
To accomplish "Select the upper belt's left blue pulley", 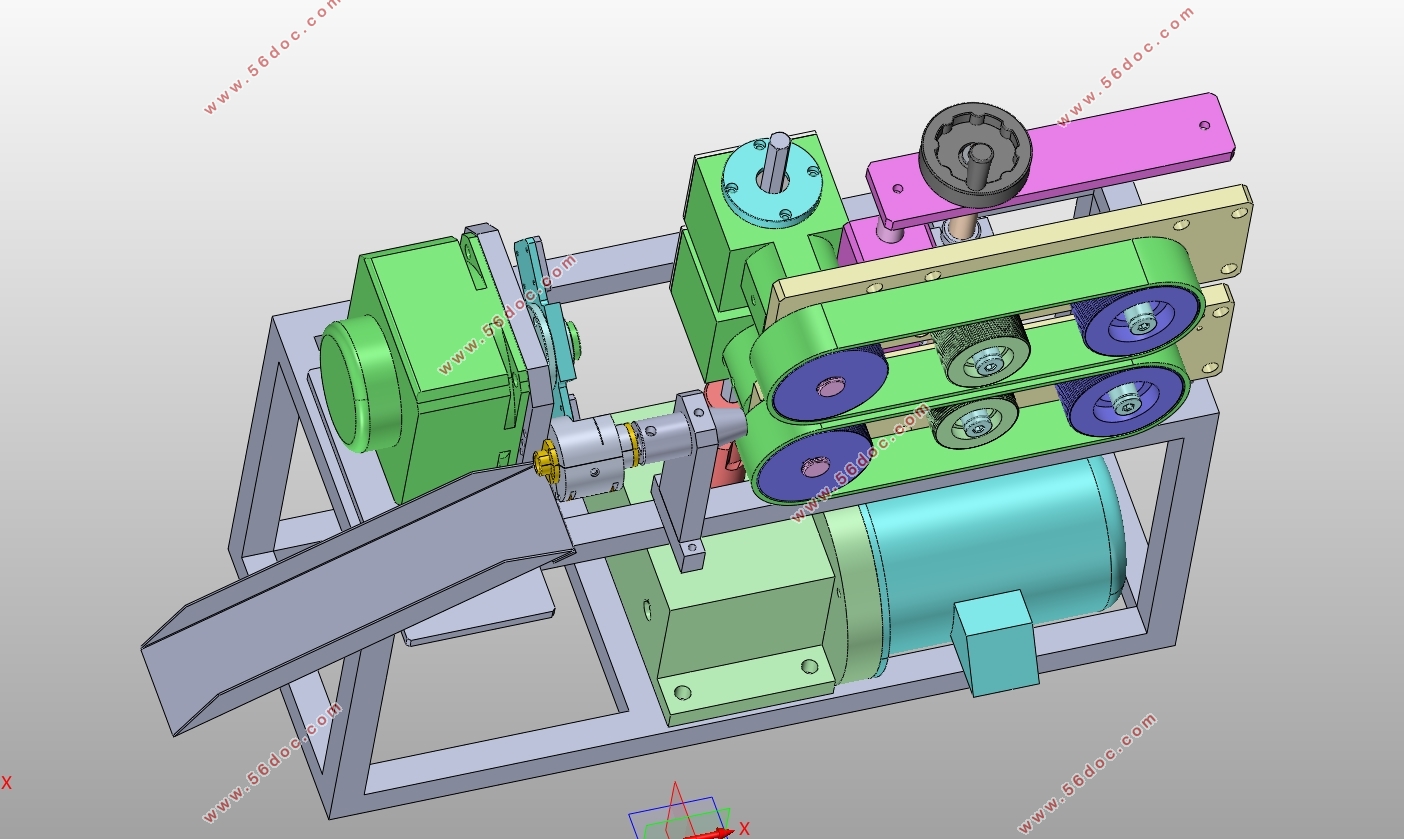I will (830, 386).
